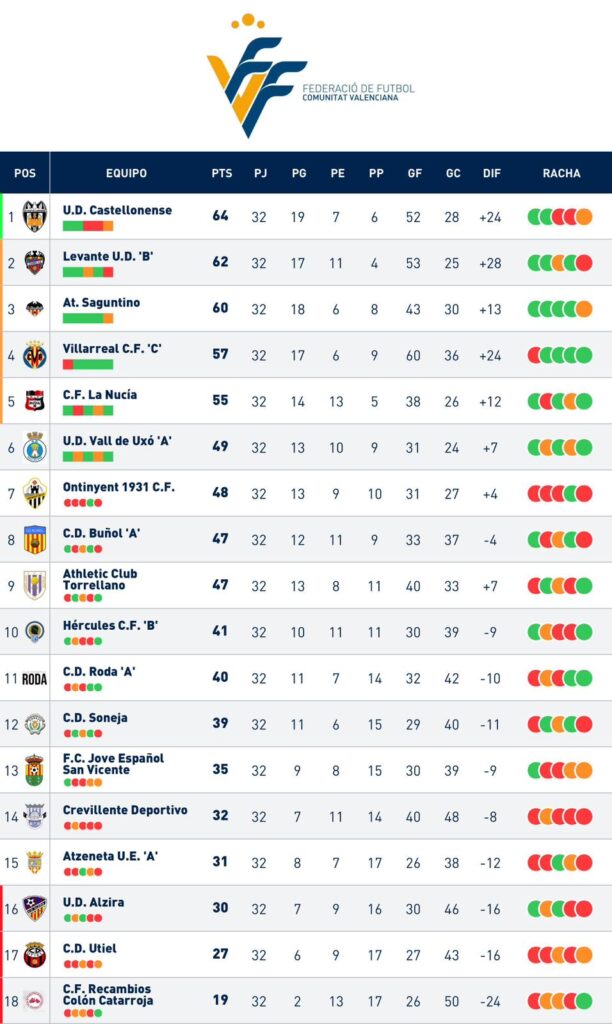
Task: Click the Levante U.D. 'B' crest
Action: (x=35, y=263)
